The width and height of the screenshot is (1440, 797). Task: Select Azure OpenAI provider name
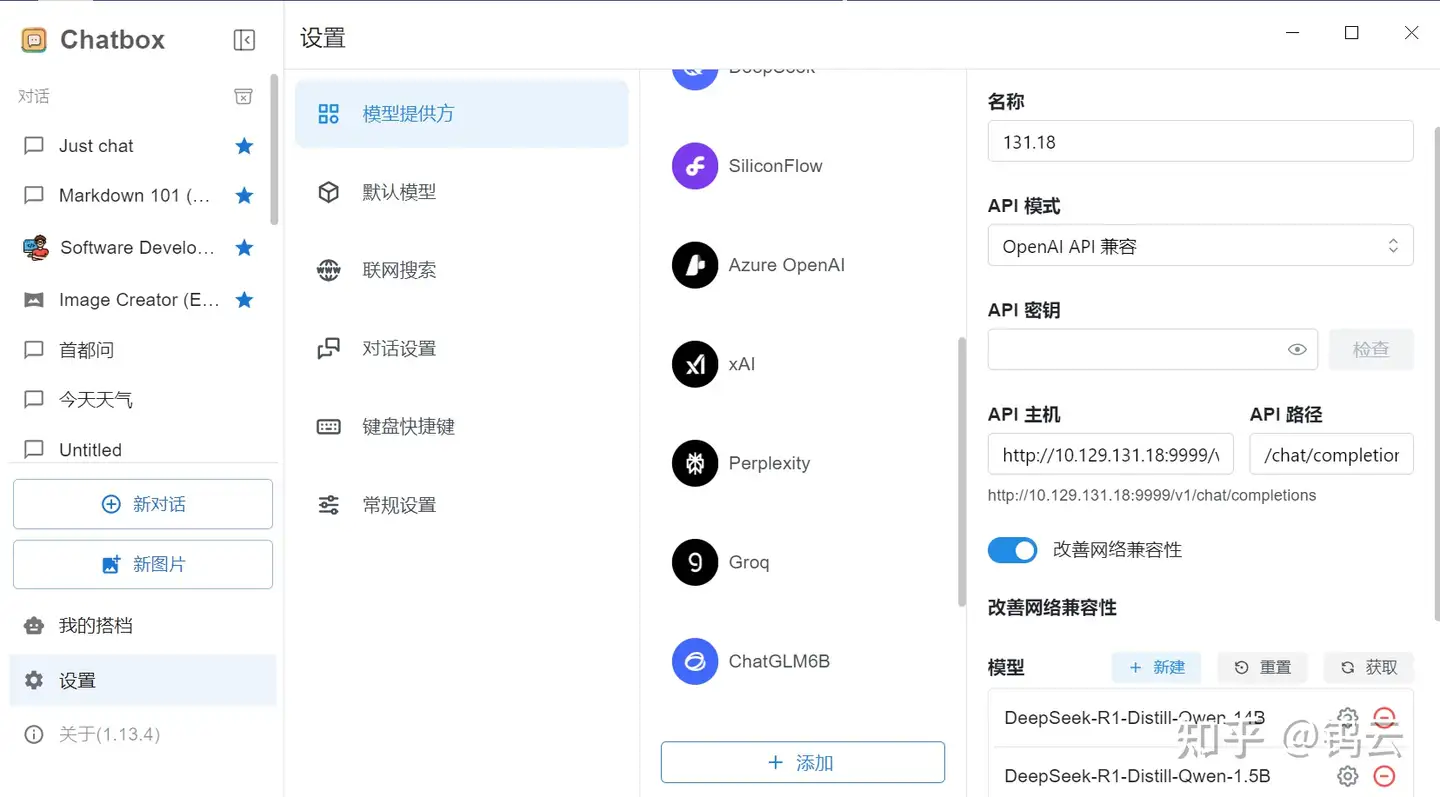(x=787, y=265)
